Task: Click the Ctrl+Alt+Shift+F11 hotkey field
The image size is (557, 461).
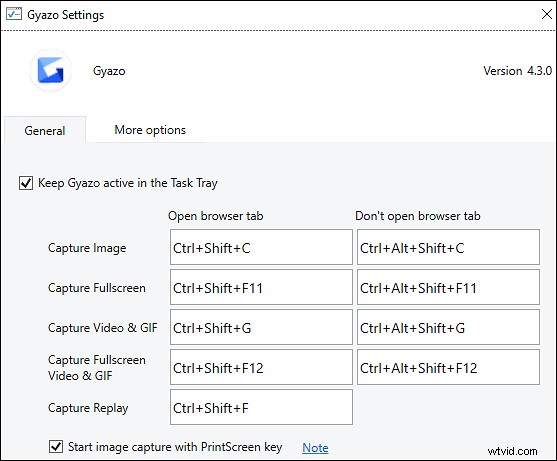Action: click(448, 287)
